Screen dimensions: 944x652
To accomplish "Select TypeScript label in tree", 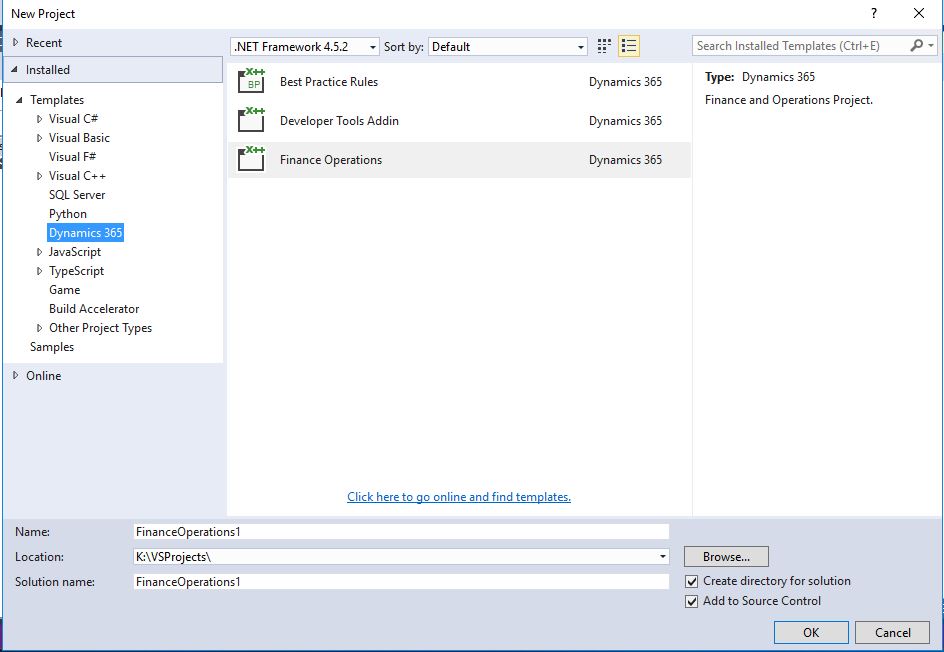I will coord(76,271).
